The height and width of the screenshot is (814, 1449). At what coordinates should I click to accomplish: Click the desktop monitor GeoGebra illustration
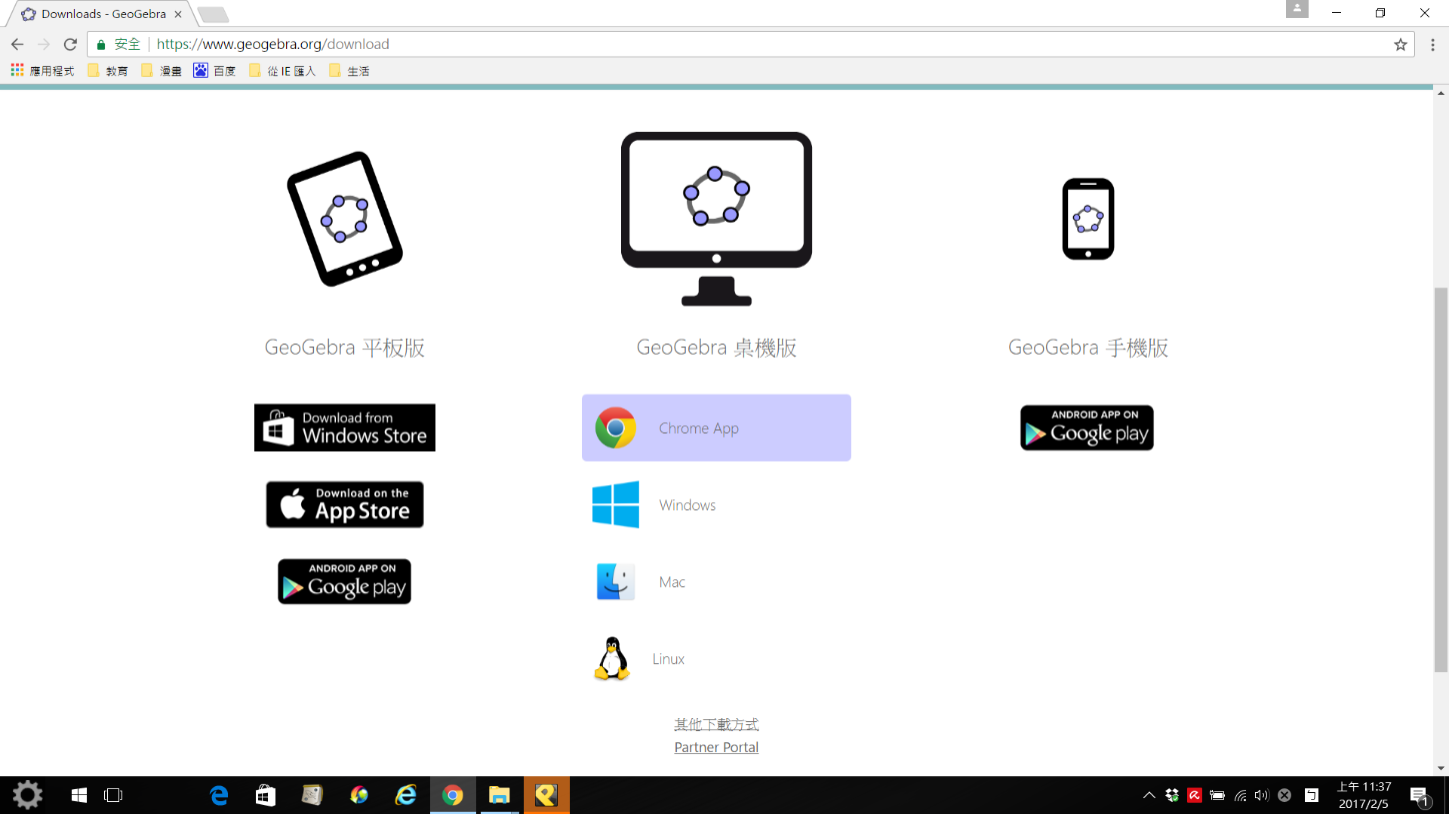coord(716,219)
